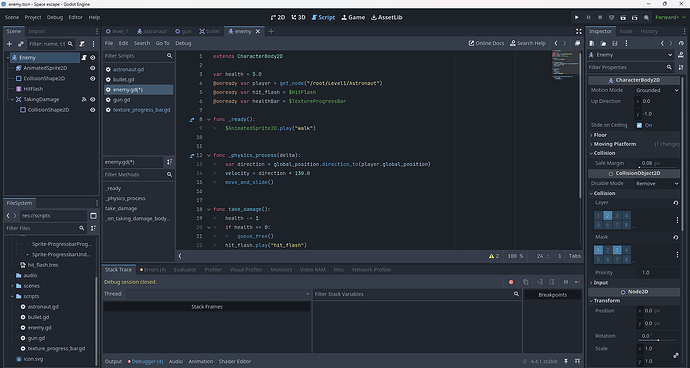Click the detach script icon in Scene dock
Image resolution: width=690 pixels, height=368 pixels.
click(82, 44)
